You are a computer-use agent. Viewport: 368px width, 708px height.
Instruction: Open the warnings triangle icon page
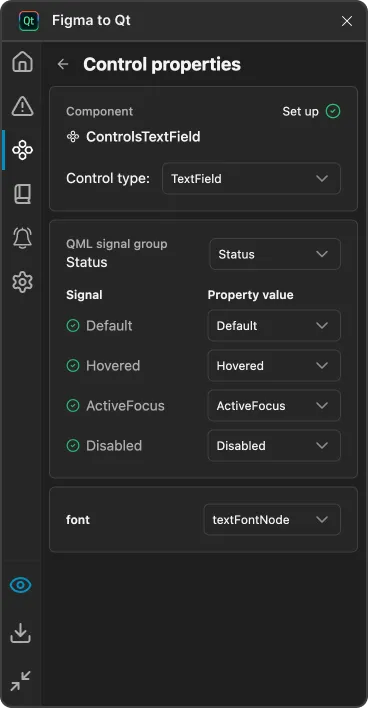click(x=22, y=106)
